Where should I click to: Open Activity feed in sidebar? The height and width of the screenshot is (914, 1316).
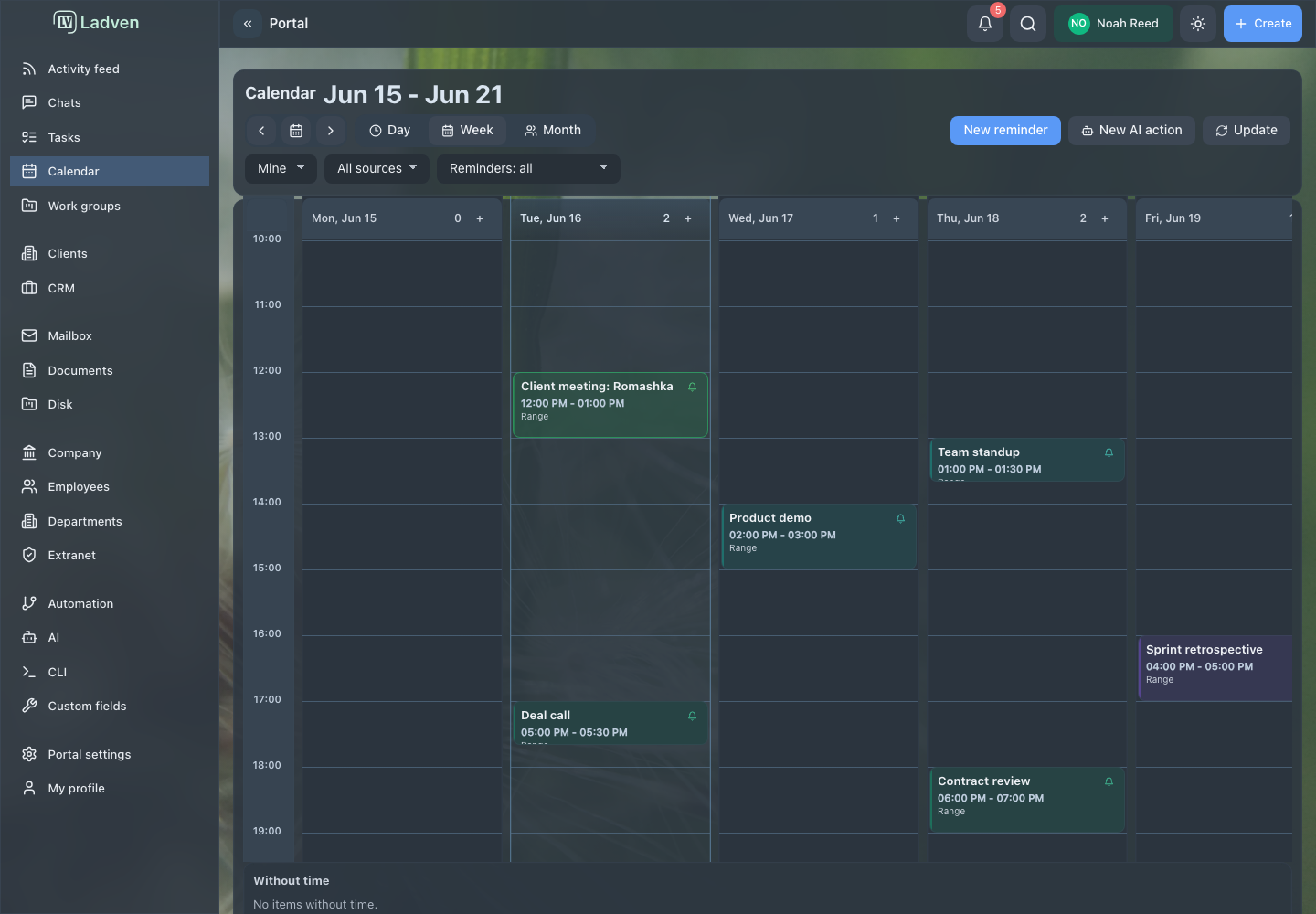point(110,69)
